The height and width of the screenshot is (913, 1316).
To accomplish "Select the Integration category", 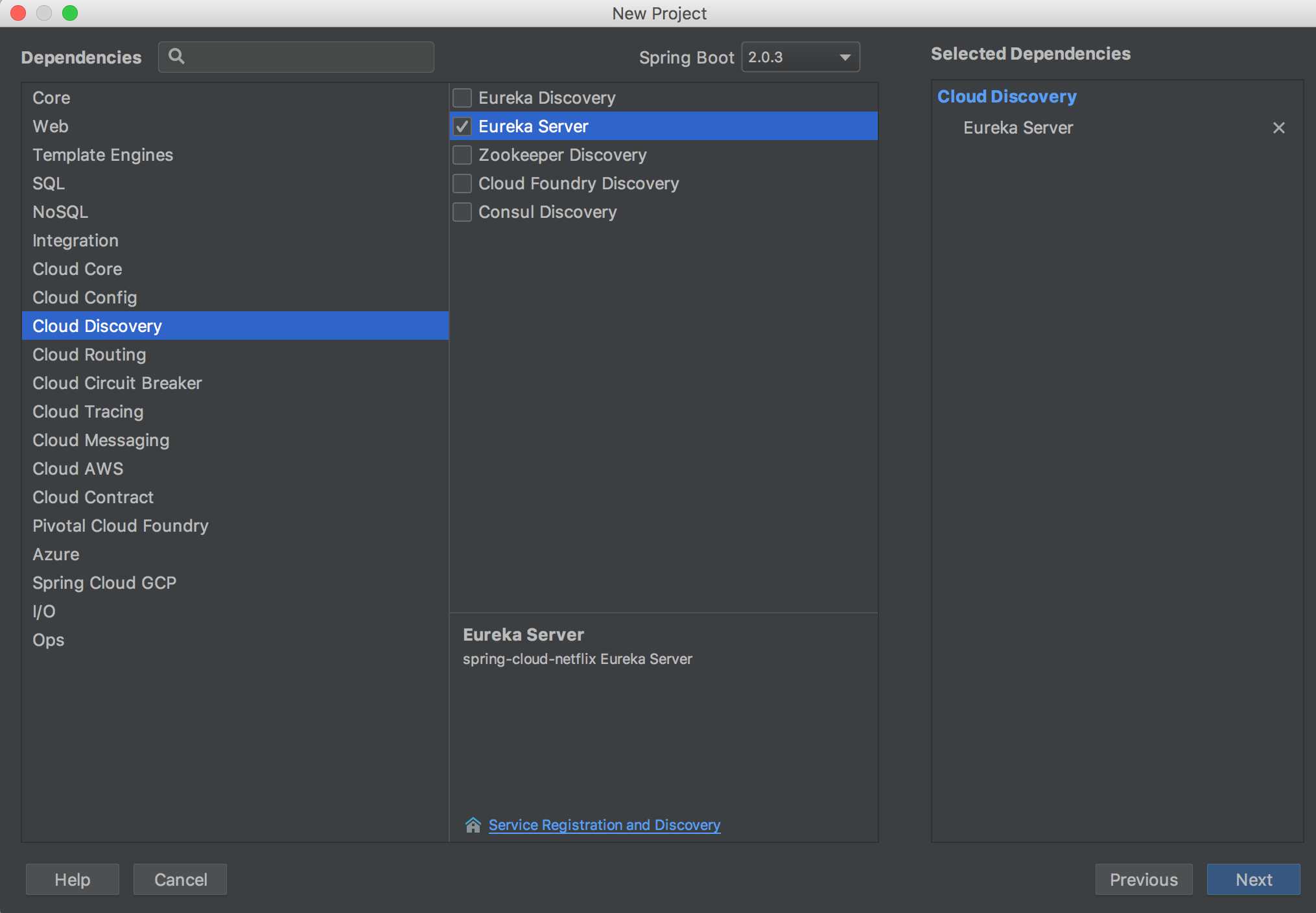I will [x=235, y=241].
